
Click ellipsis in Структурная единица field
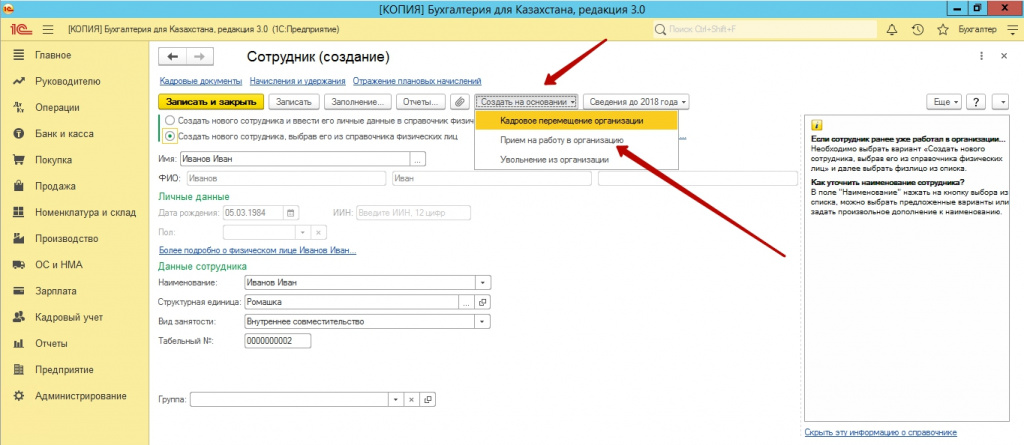click(466, 303)
